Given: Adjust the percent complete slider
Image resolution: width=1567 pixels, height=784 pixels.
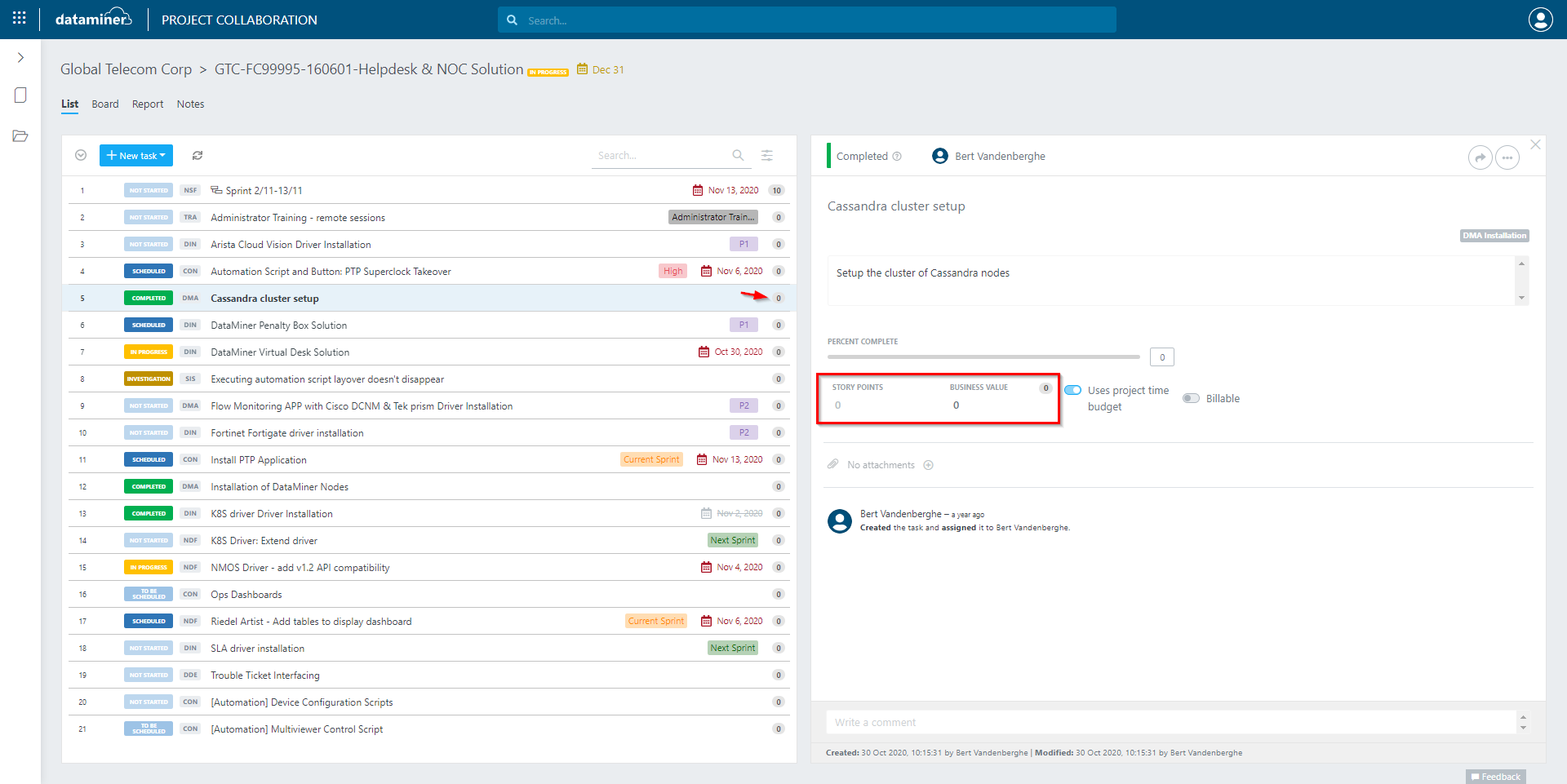Looking at the screenshot, I should (x=983, y=357).
